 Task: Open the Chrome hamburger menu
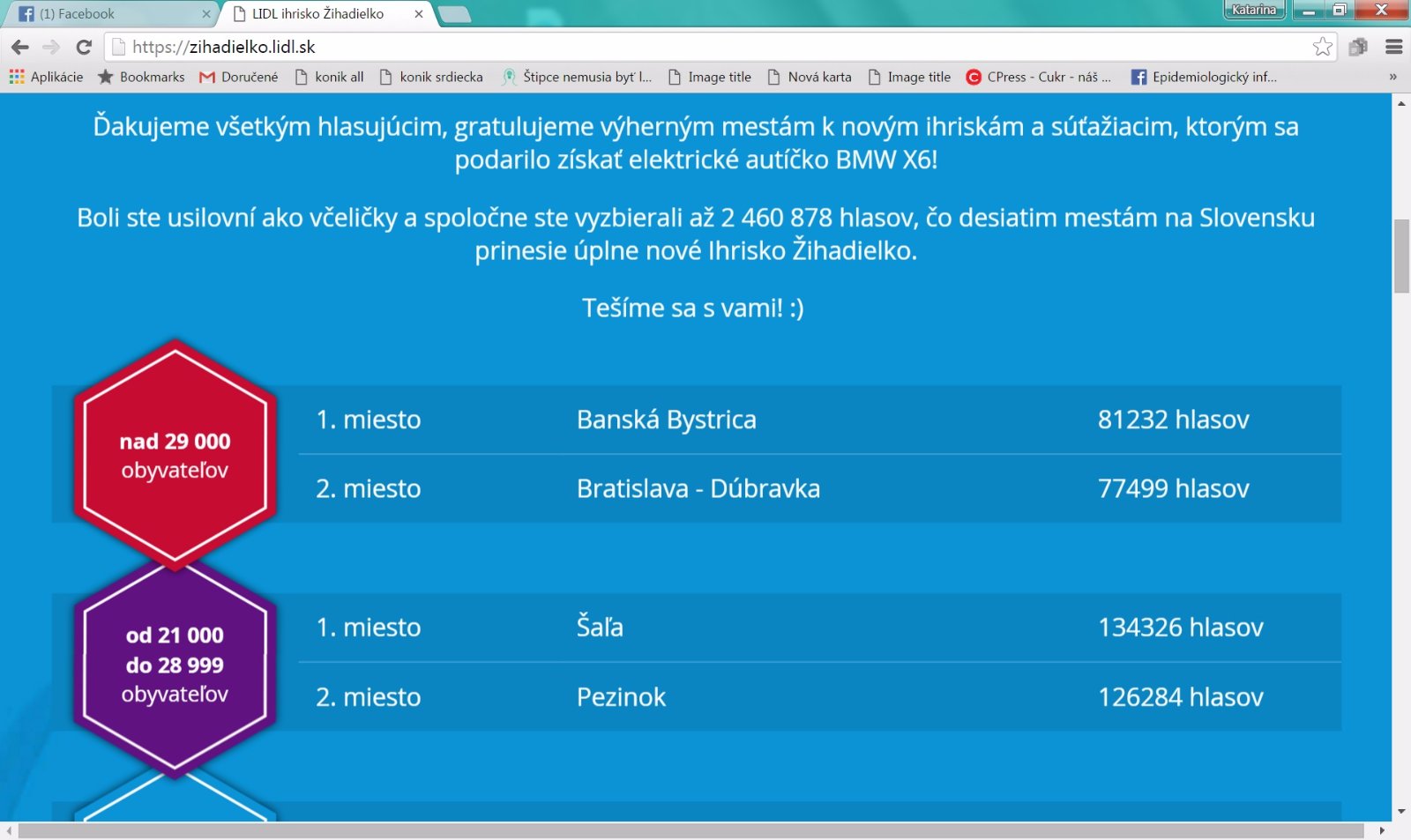tap(1393, 47)
